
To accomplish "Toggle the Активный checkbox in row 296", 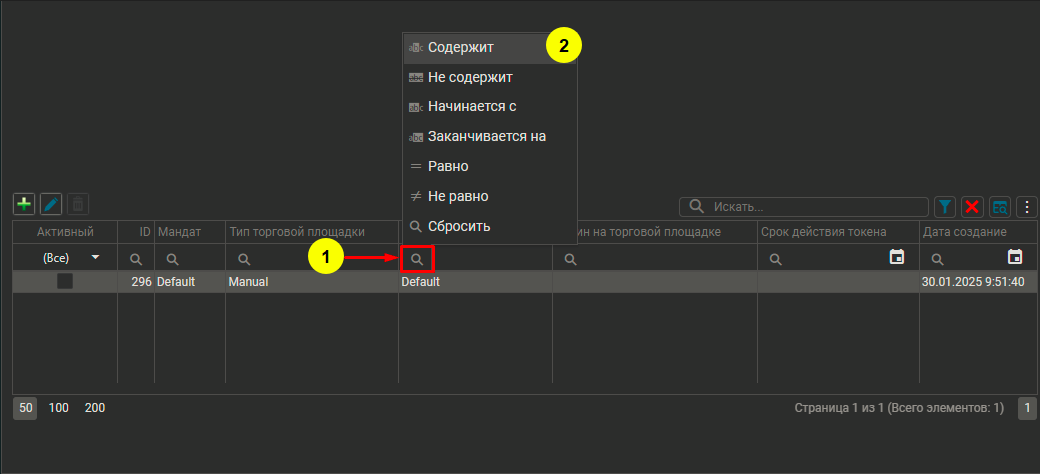I will [x=65, y=282].
